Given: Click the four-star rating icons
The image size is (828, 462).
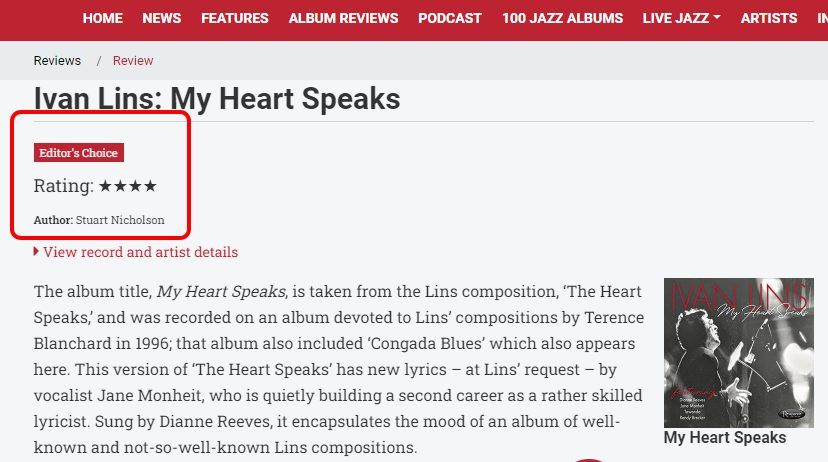Looking at the screenshot, I should coord(128,186).
